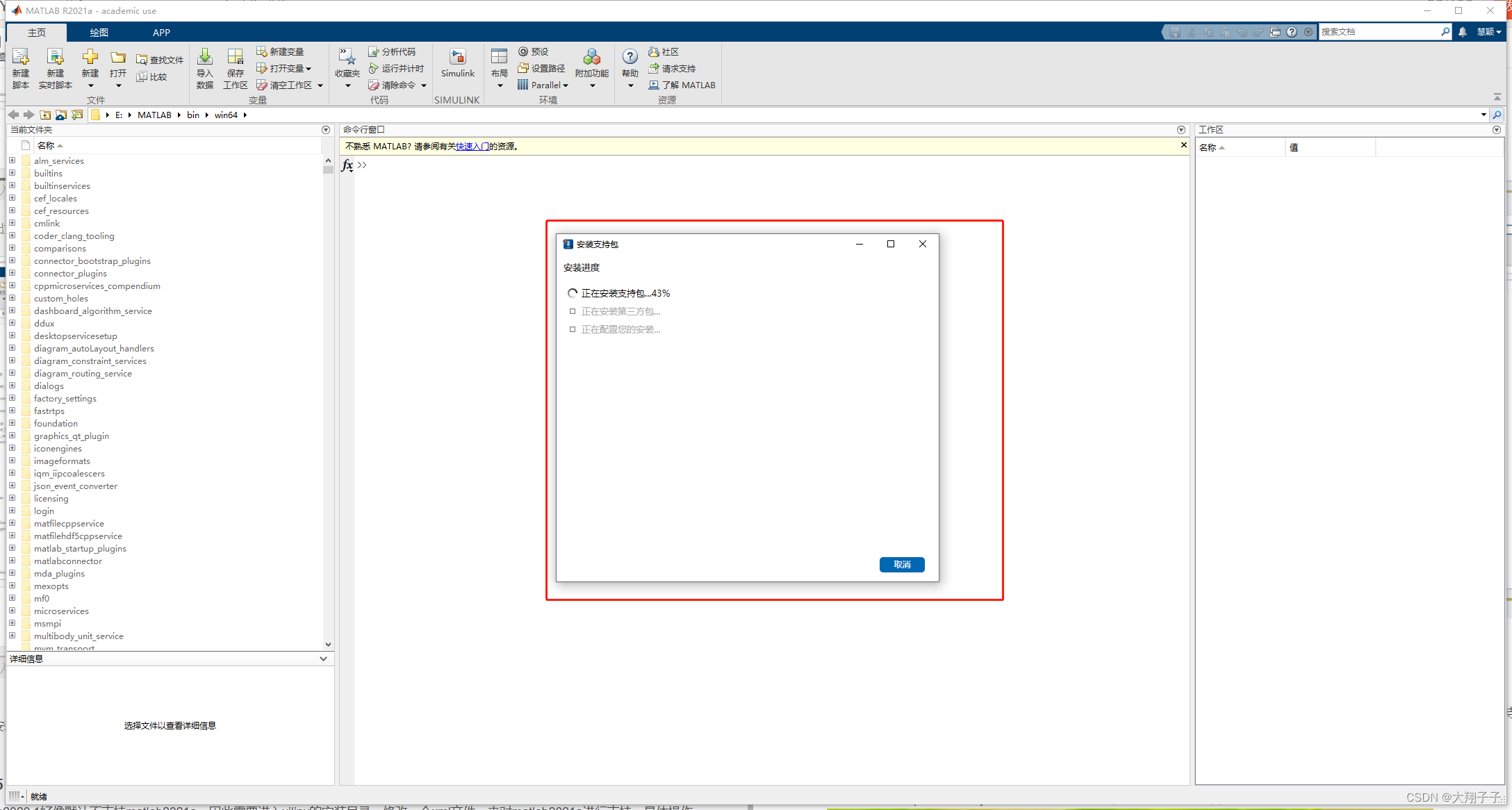Click the 保存工作区 (Save Workspace) icon

235,67
